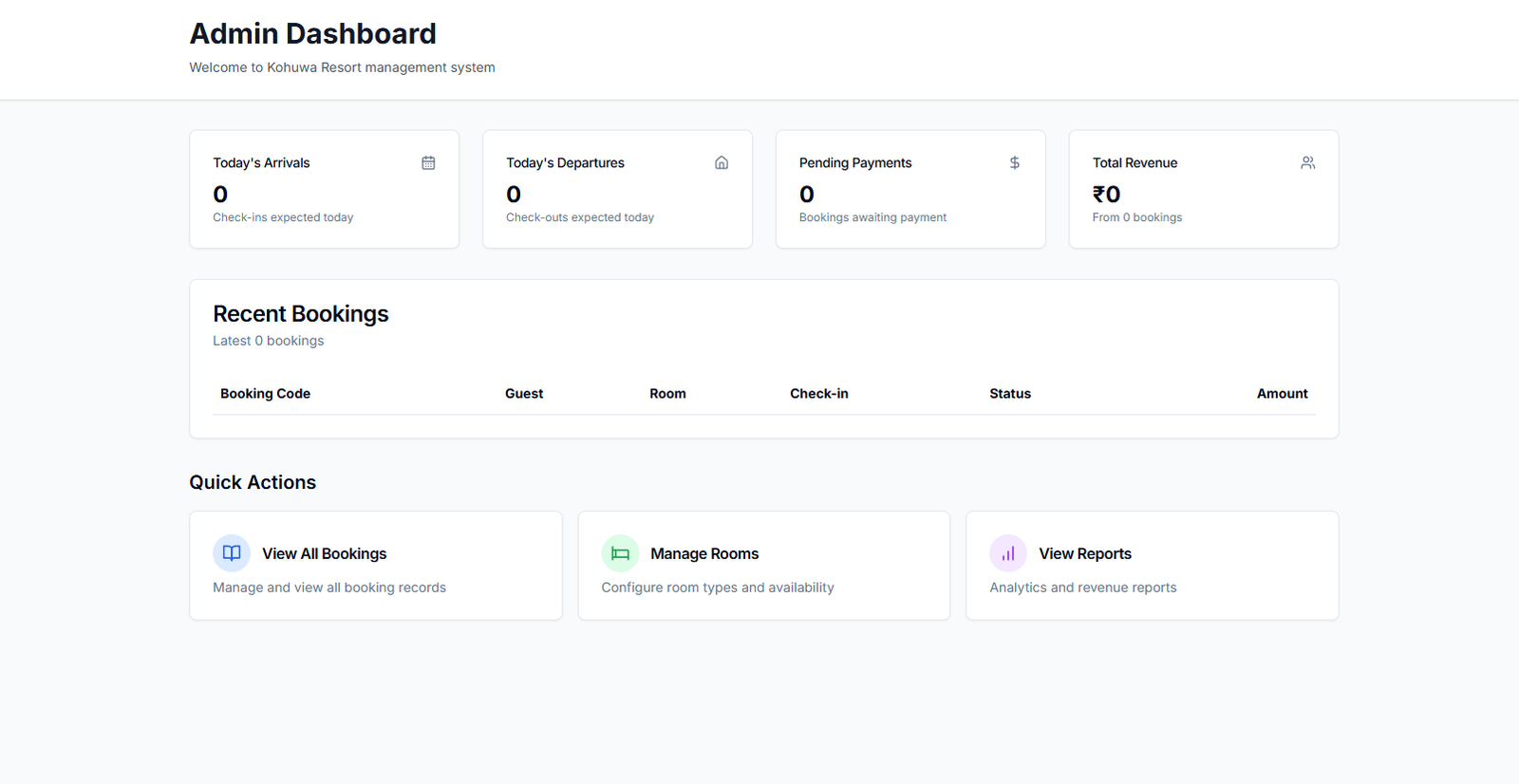The height and width of the screenshot is (784, 1519).
Task: Click 'Manage and view all booking records' description
Action: coord(329,588)
